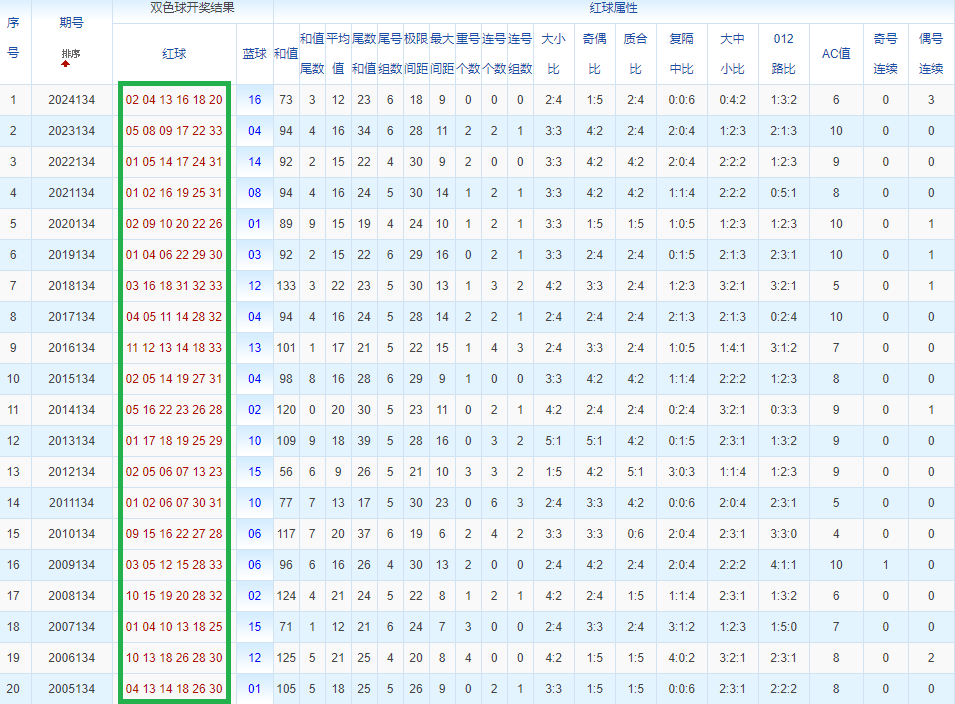Image resolution: width=955 pixels, height=704 pixels.
Task: Select issue number 2018134
Action: (72, 286)
